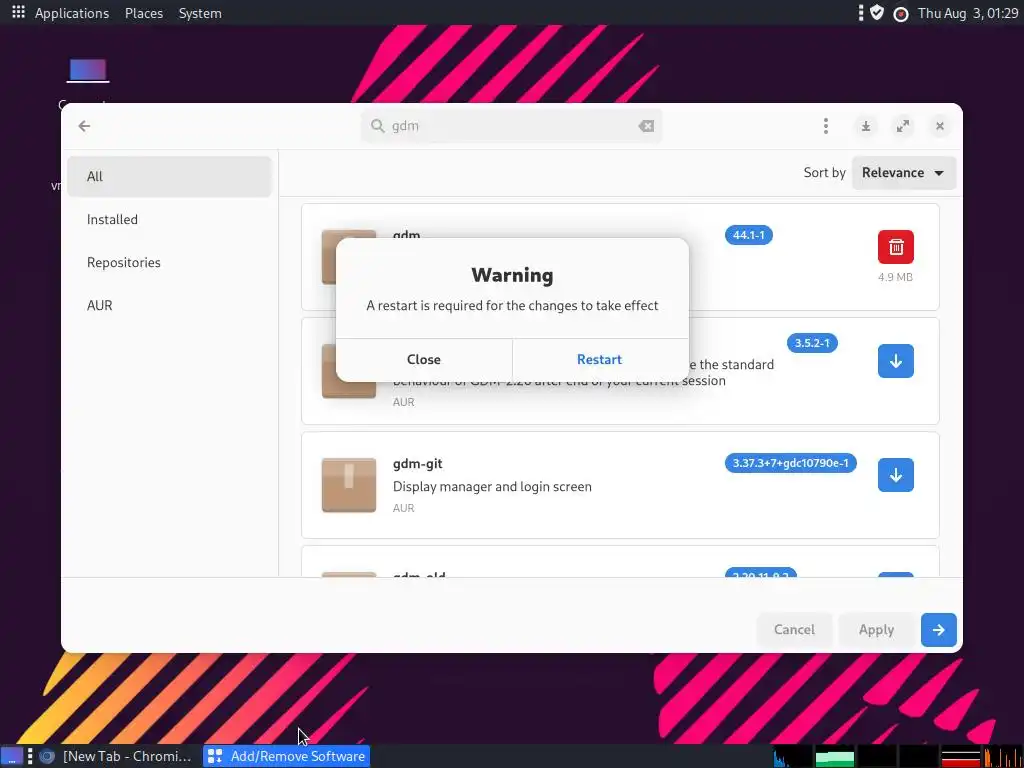Viewport: 1024px width, 768px height.
Task: Click 'Display manager and login screen' description
Action: pyautogui.click(x=492, y=487)
